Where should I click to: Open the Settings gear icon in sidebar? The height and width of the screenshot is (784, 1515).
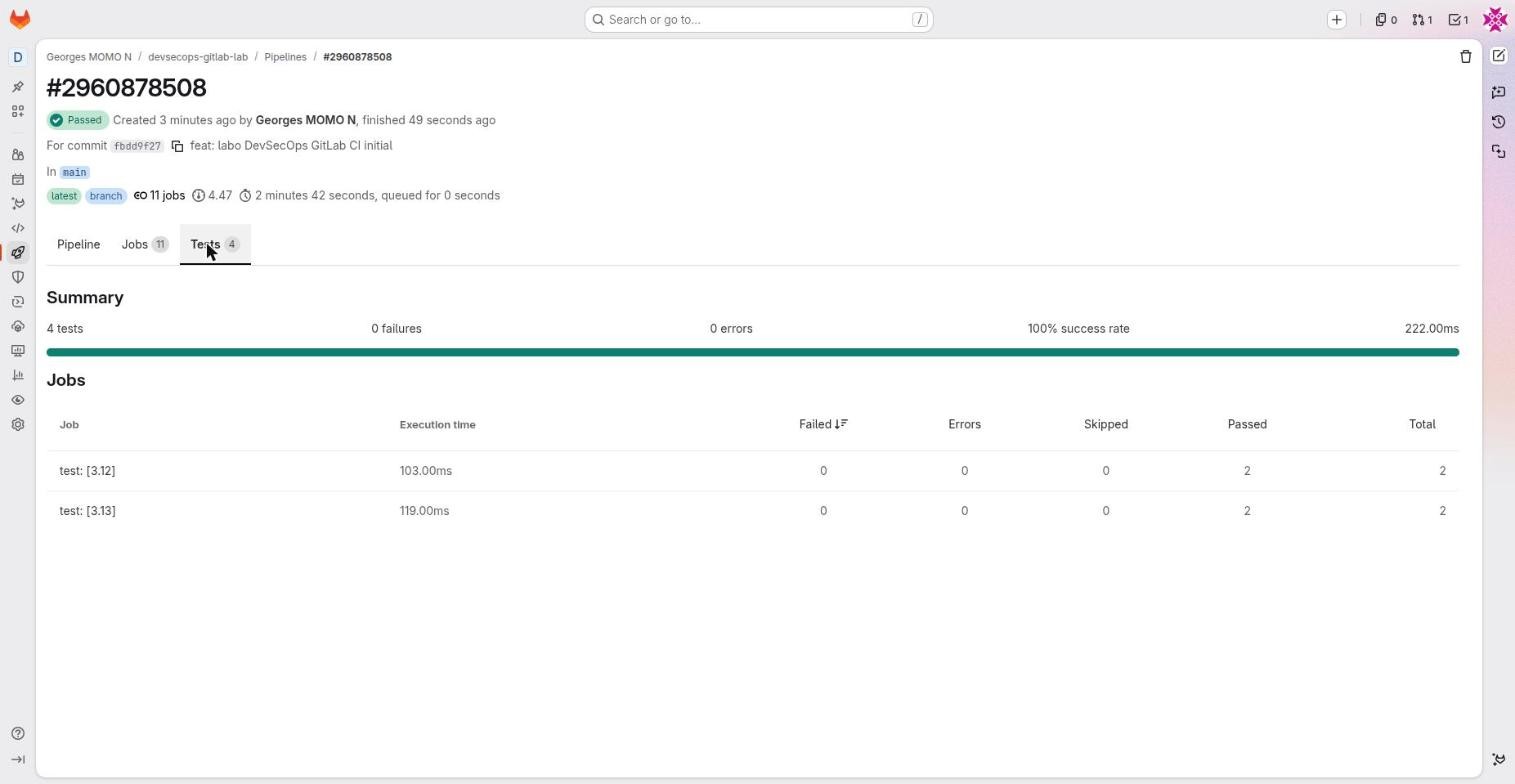(17, 425)
